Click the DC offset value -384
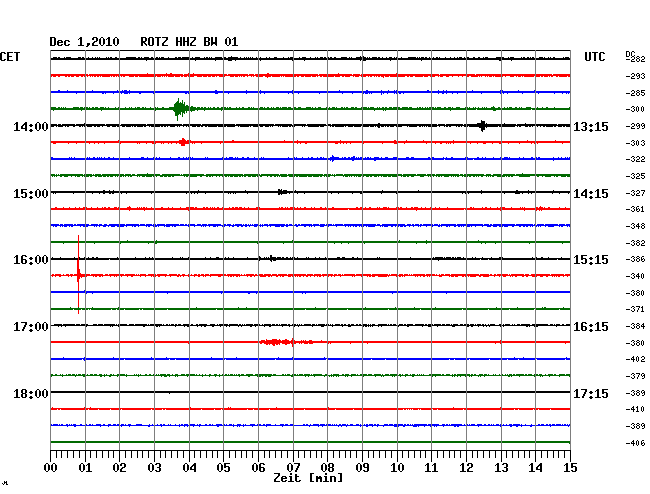650x494 pixels. [x=635, y=326]
